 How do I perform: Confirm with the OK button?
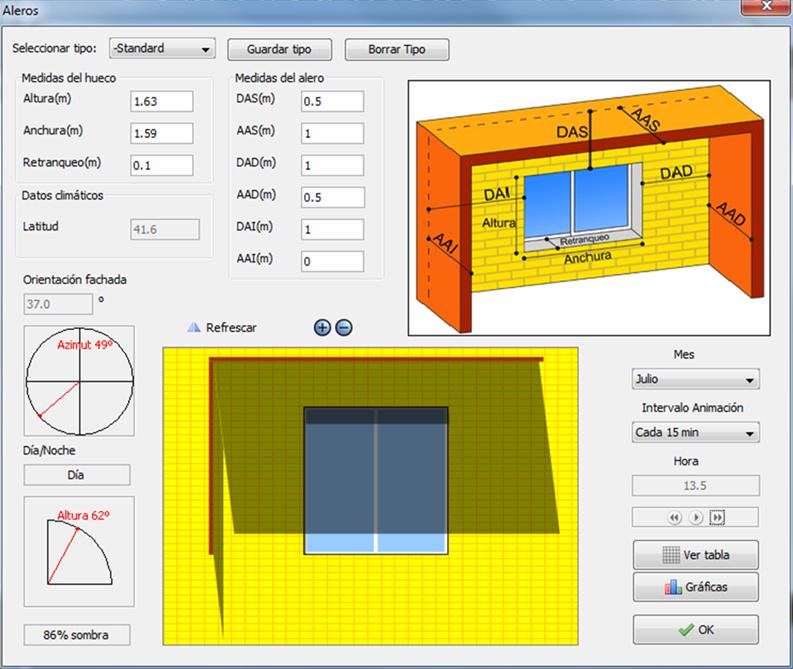click(695, 630)
